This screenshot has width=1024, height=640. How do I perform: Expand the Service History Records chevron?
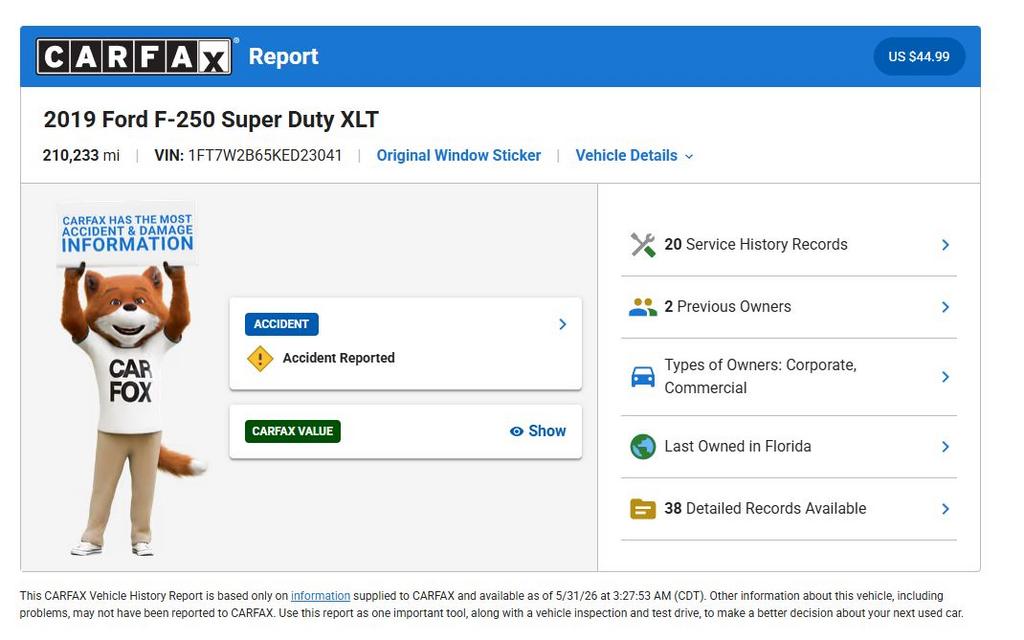point(945,245)
